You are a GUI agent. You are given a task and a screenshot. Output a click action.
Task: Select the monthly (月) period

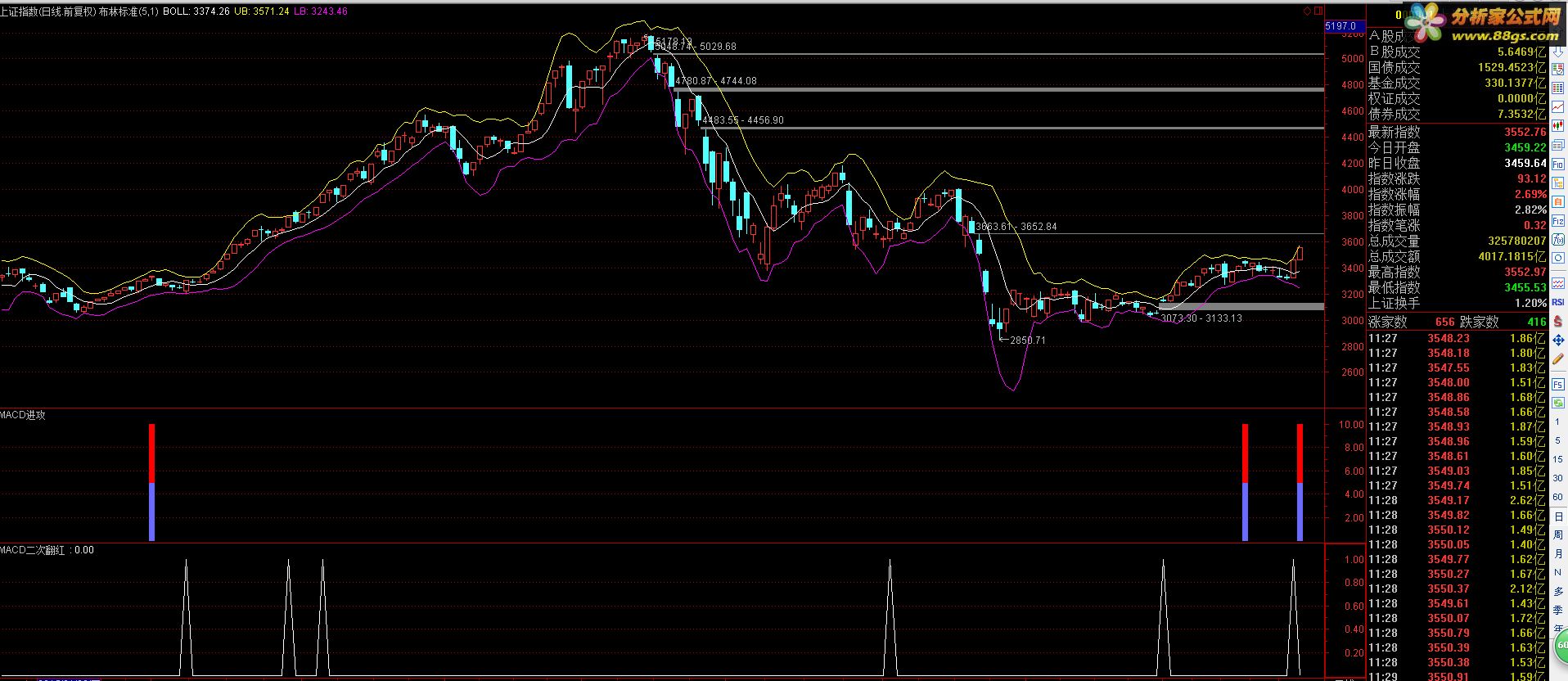(x=1559, y=554)
